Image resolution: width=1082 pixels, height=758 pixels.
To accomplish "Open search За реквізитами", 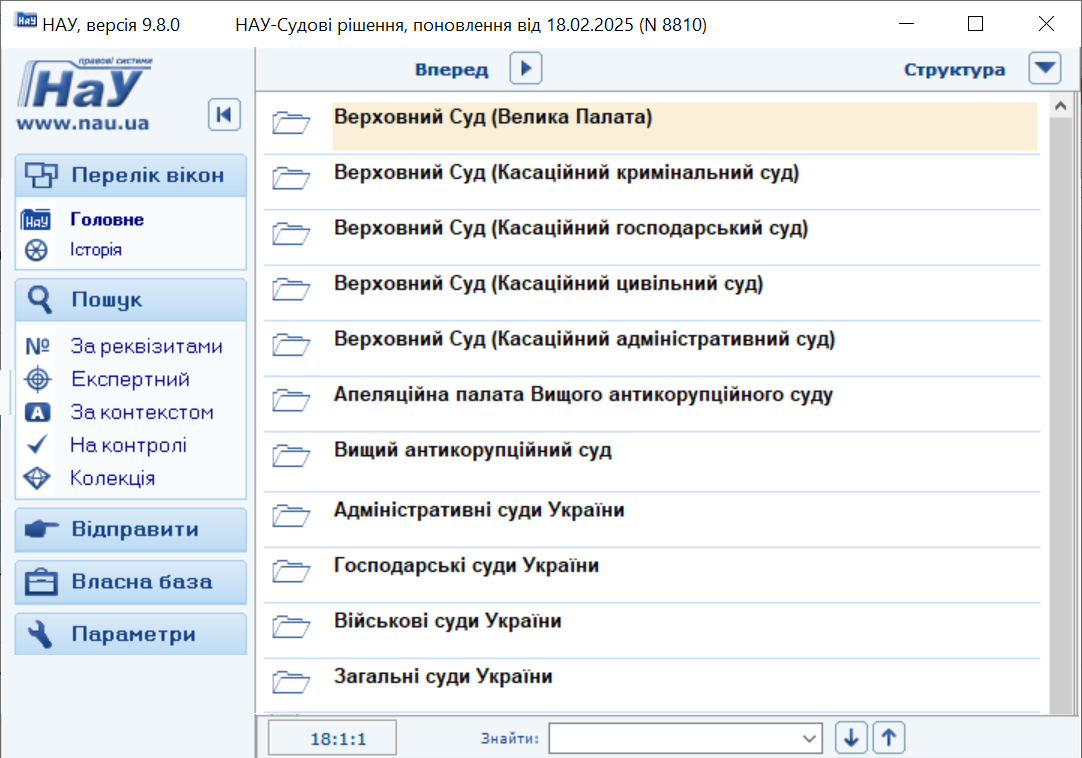I will click(146, 346).
